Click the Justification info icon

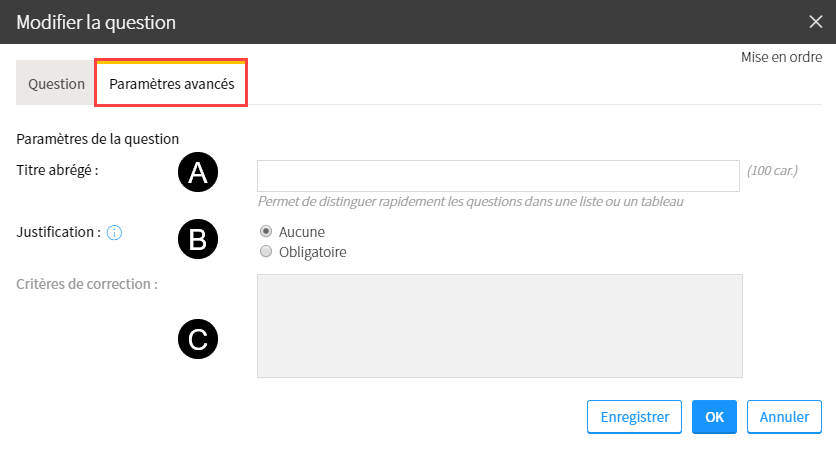(x=114, y=233)
